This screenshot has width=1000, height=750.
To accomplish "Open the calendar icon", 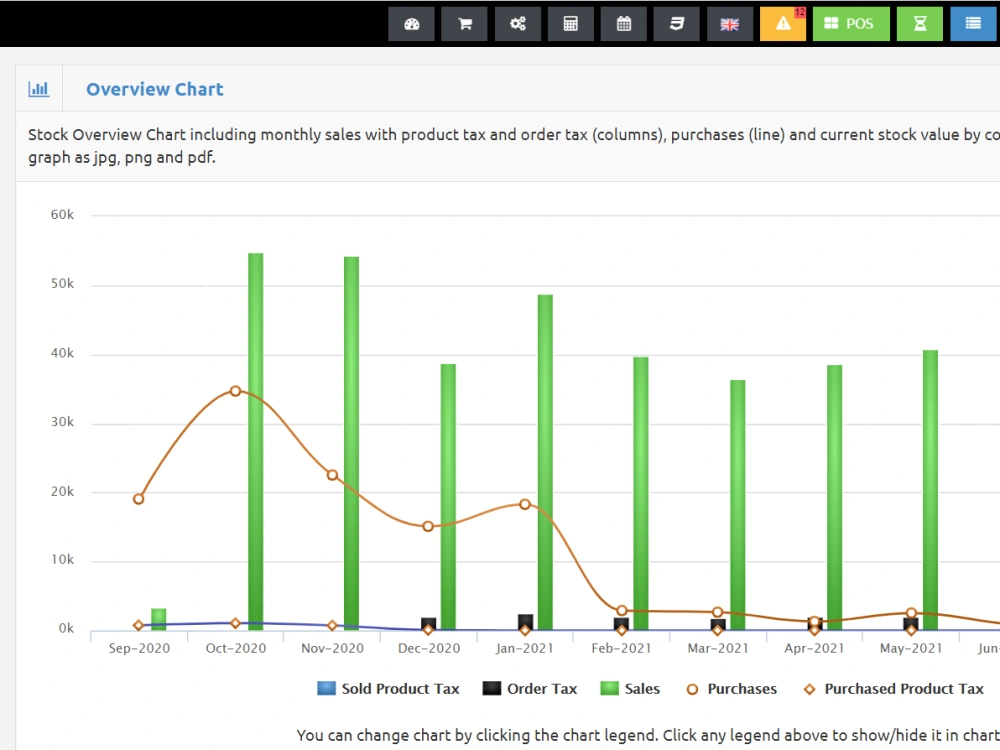I will pyautogui.click(x=624, y=24).
